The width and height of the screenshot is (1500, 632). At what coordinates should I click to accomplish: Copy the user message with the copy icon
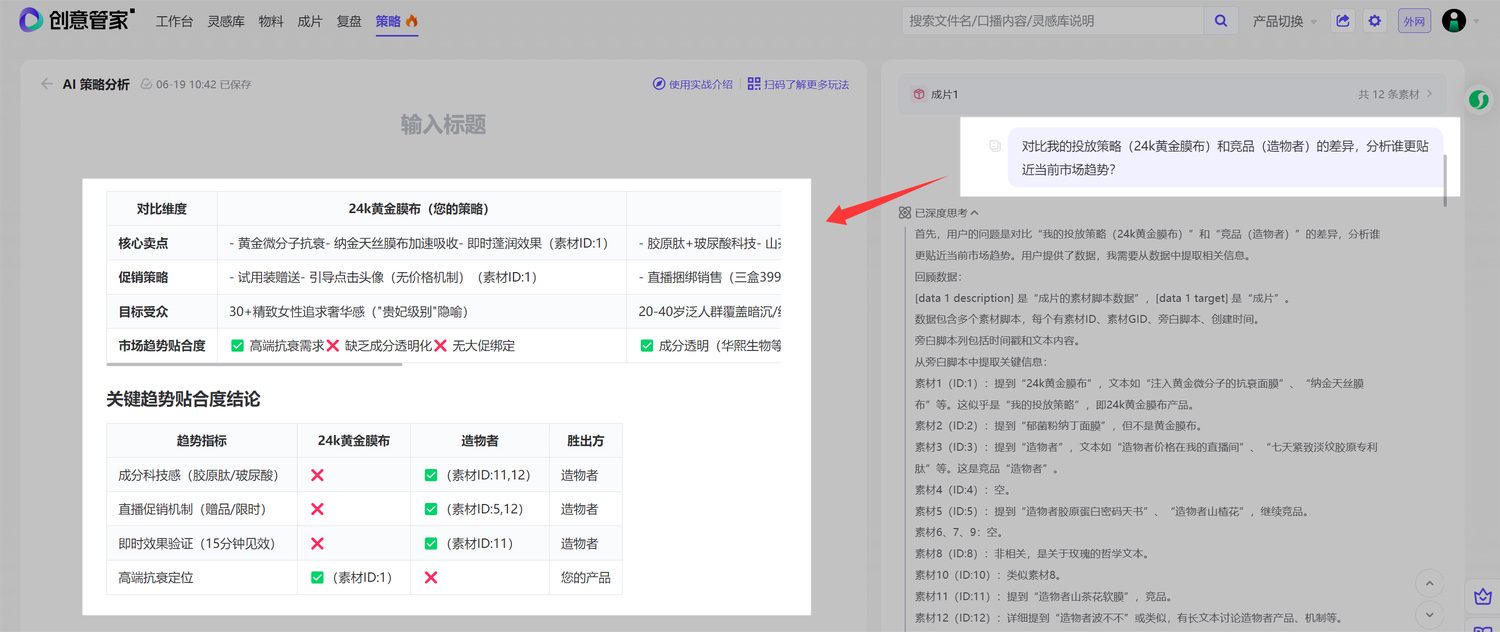[x=995, y=146]
